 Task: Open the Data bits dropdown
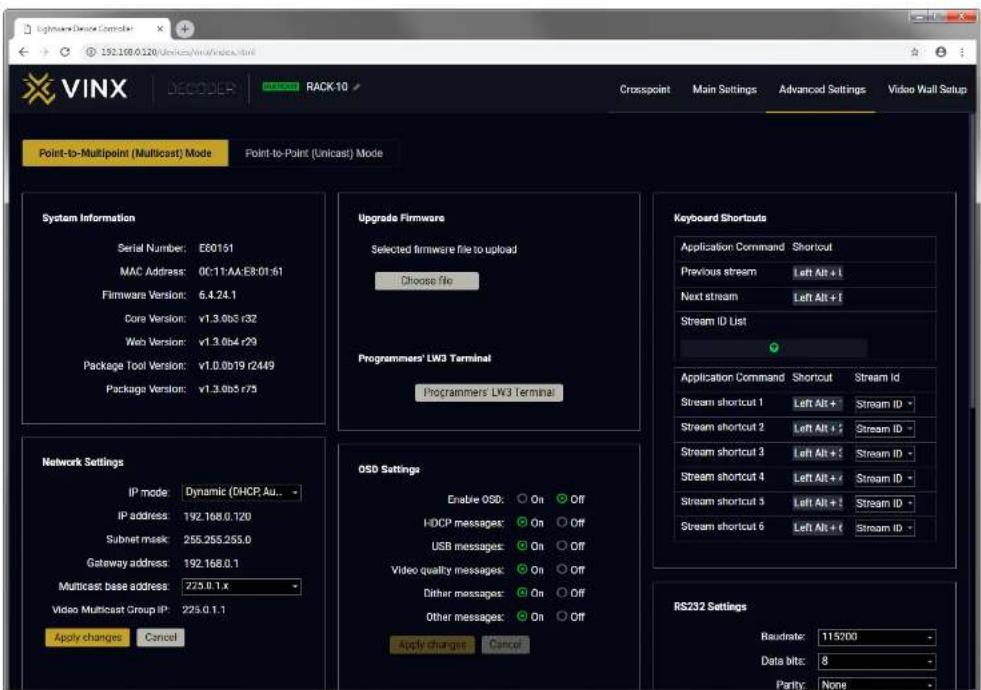(877, 661)
